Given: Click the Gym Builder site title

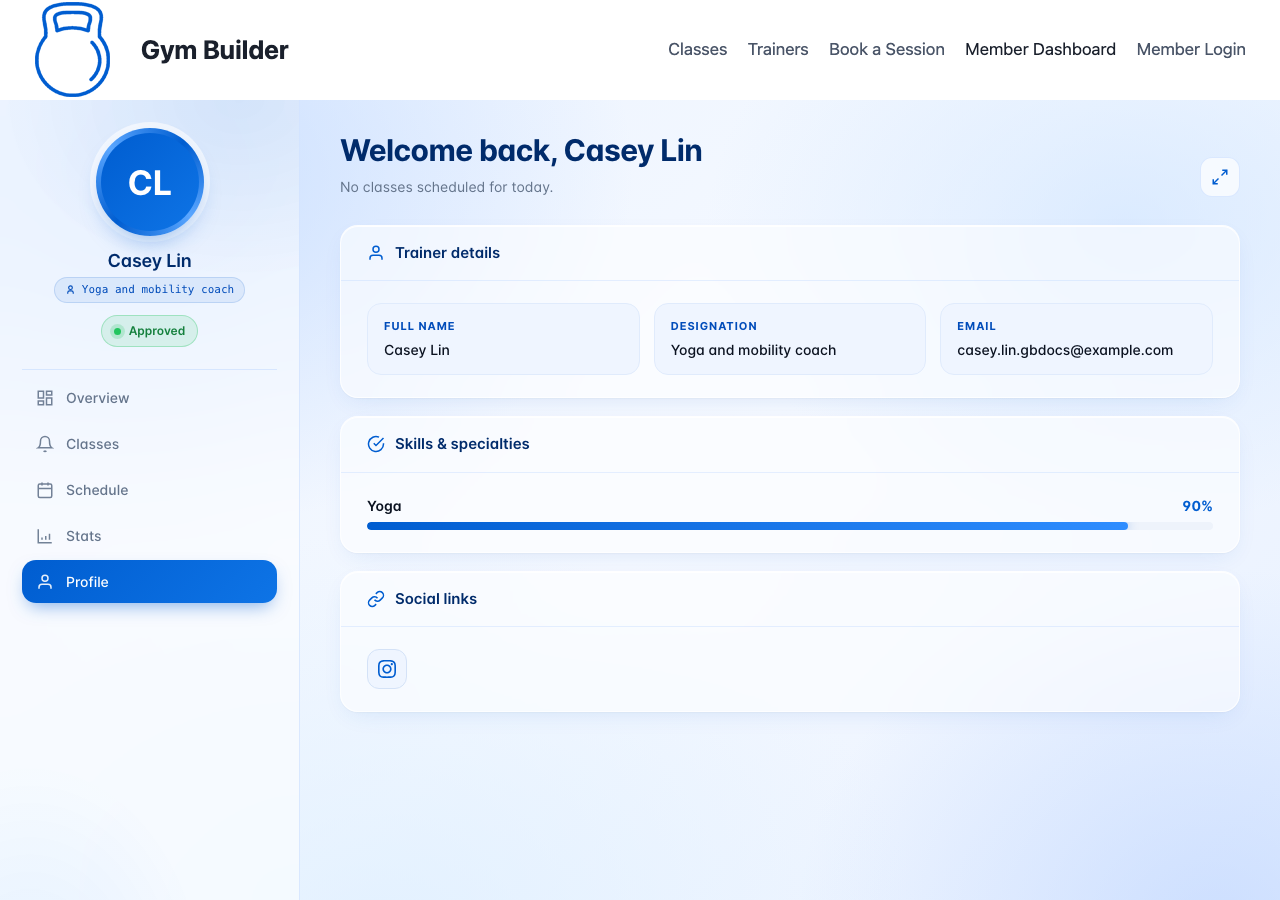Looking at the screenshot, I should pyautogui.click(x=215, y=50).
